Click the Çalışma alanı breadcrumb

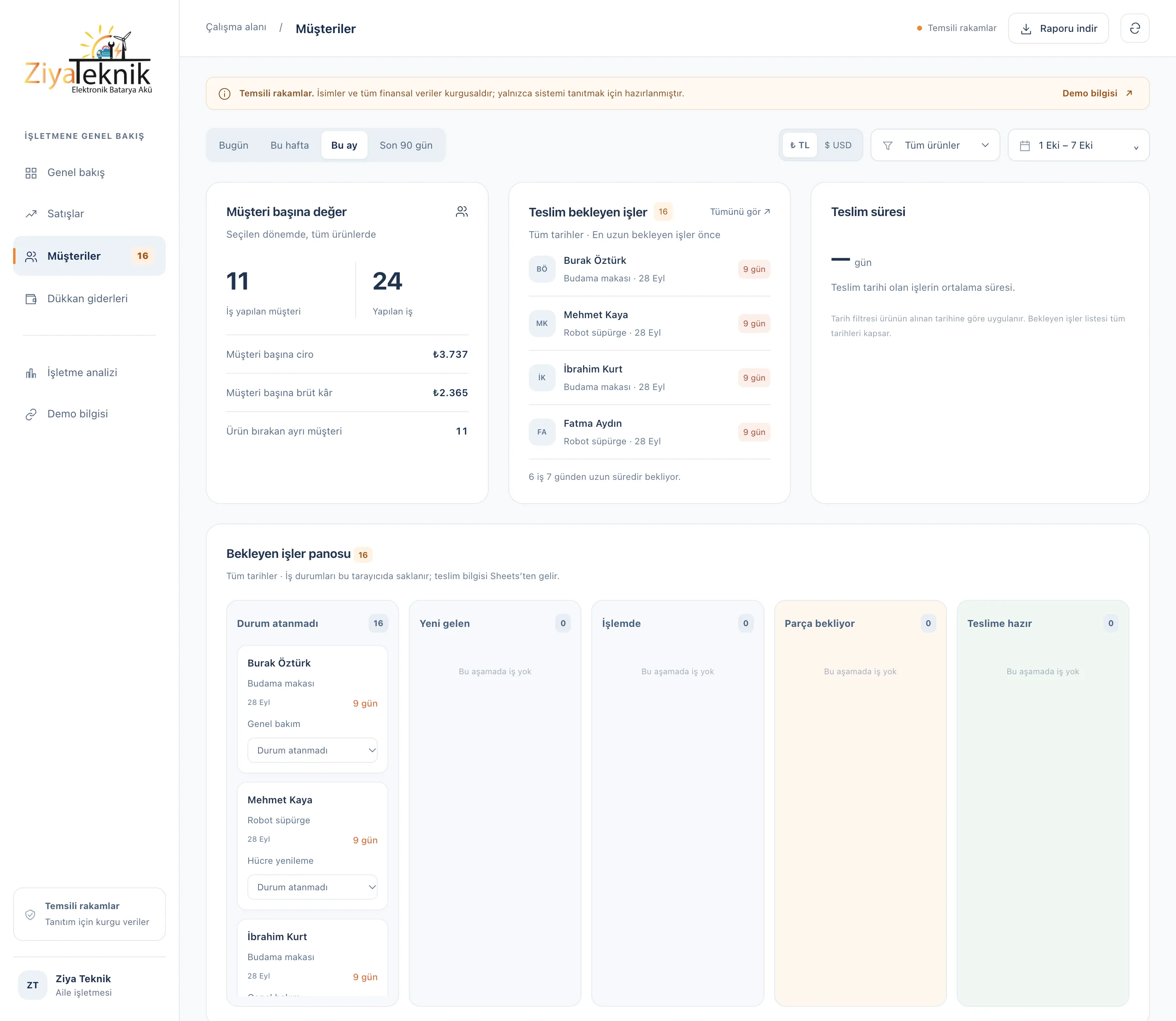click(236, 27)
